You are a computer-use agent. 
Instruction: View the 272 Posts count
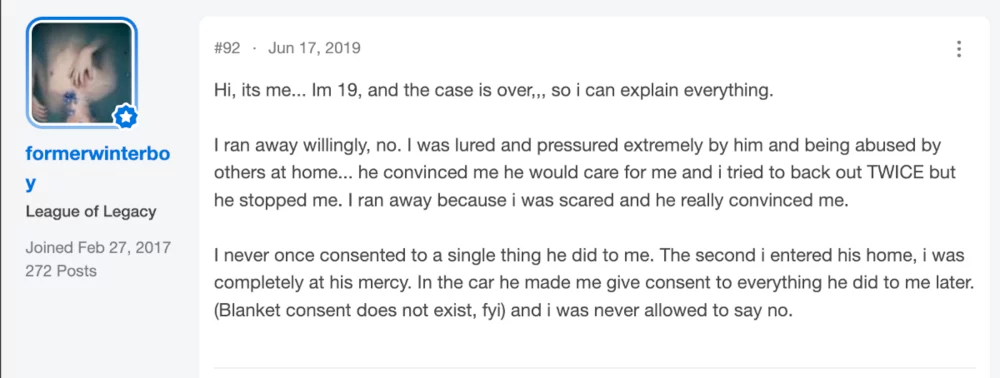click(61, 271)
